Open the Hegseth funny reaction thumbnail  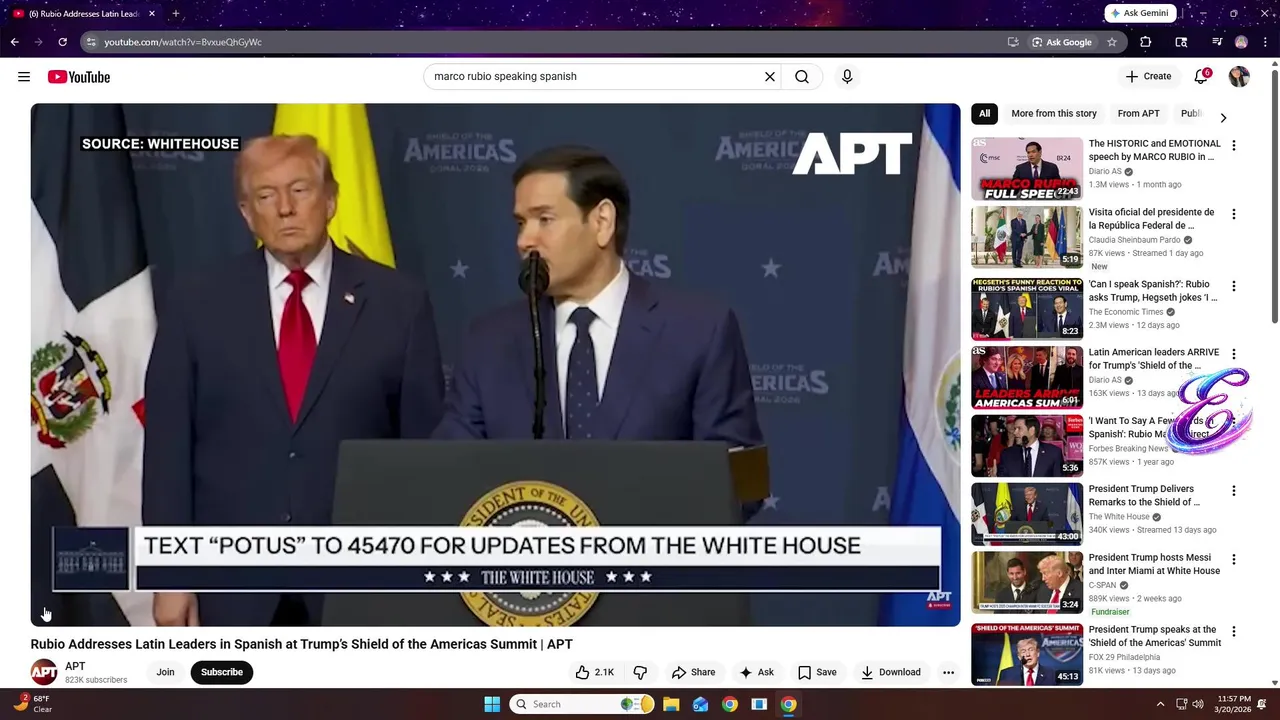coord(1027,309)
